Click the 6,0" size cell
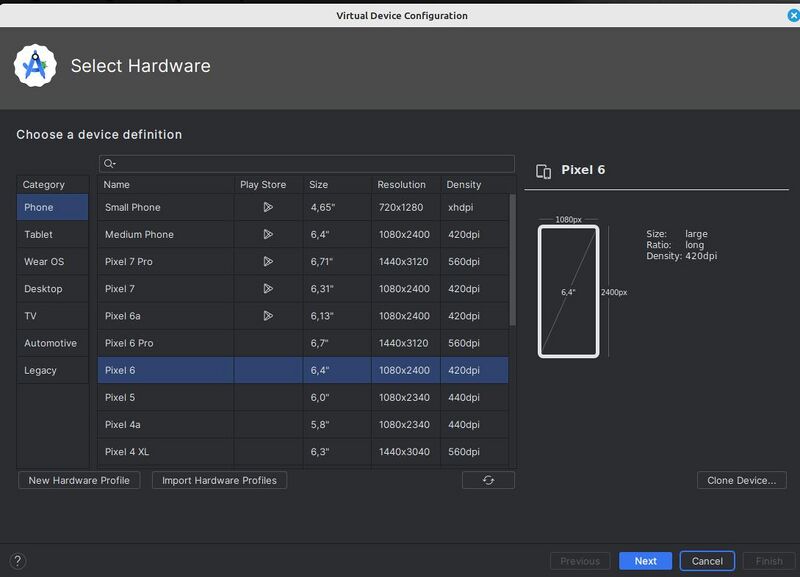Screen dimensions: 800x577 [337, 397]
